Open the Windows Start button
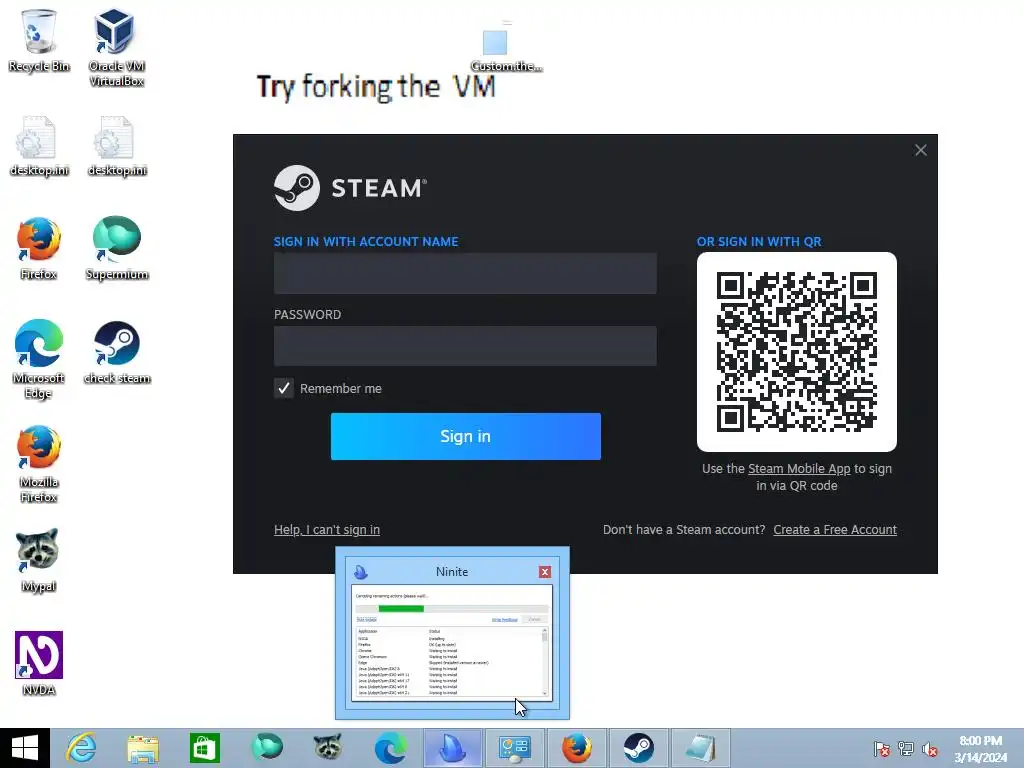 pos(25,748)
